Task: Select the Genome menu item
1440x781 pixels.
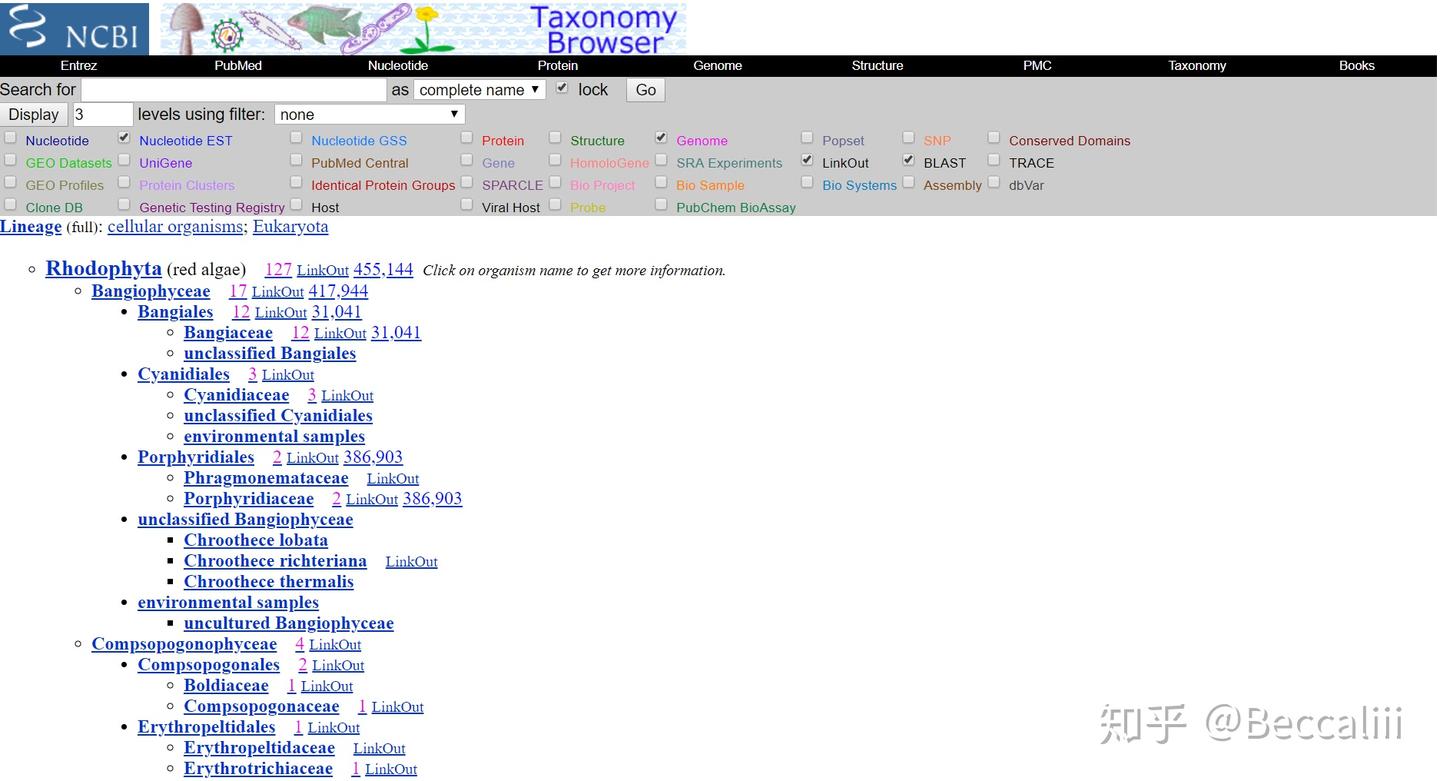Action: 717,65
